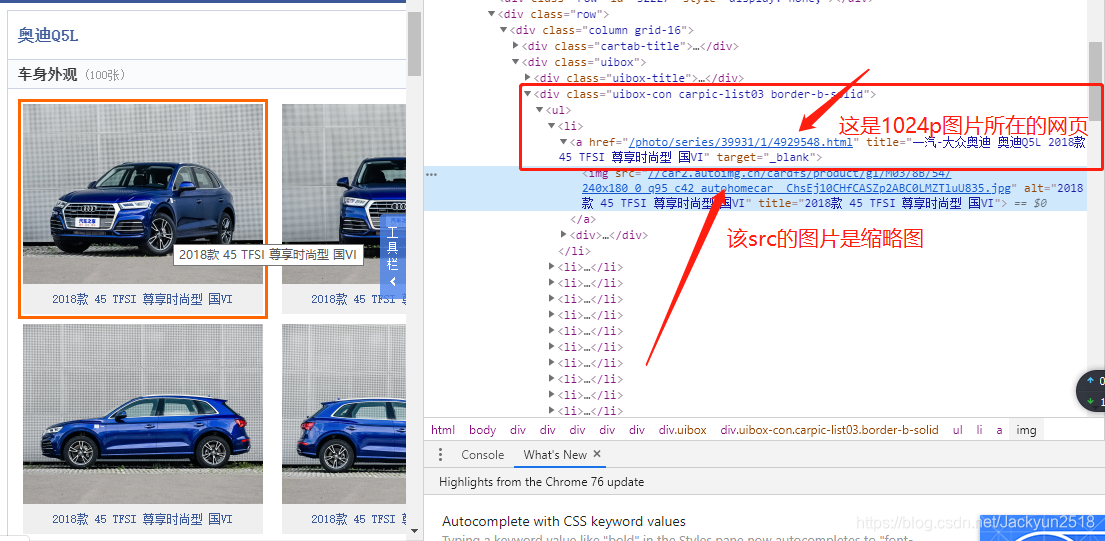Select html in the DOM breadcrumb
This screenshot has height=541, width=1105.
pos(443,430)
